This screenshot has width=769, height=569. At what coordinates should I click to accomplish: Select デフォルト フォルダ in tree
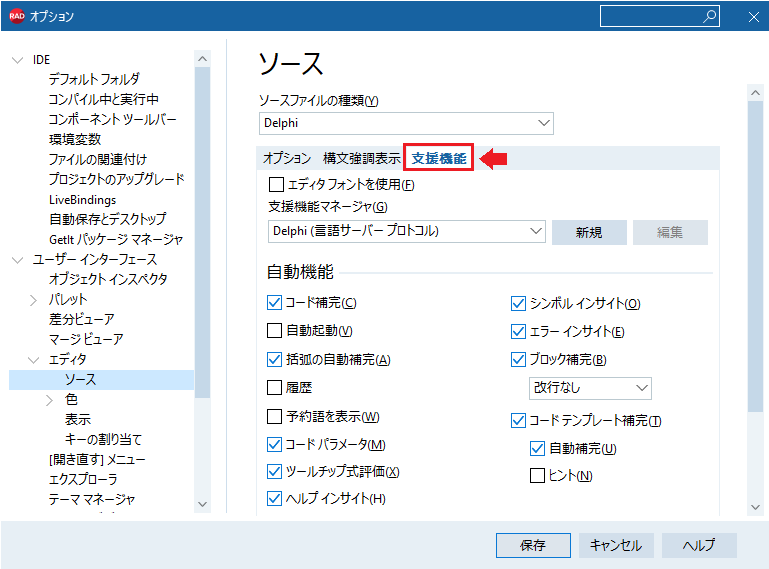coord(94,79)
